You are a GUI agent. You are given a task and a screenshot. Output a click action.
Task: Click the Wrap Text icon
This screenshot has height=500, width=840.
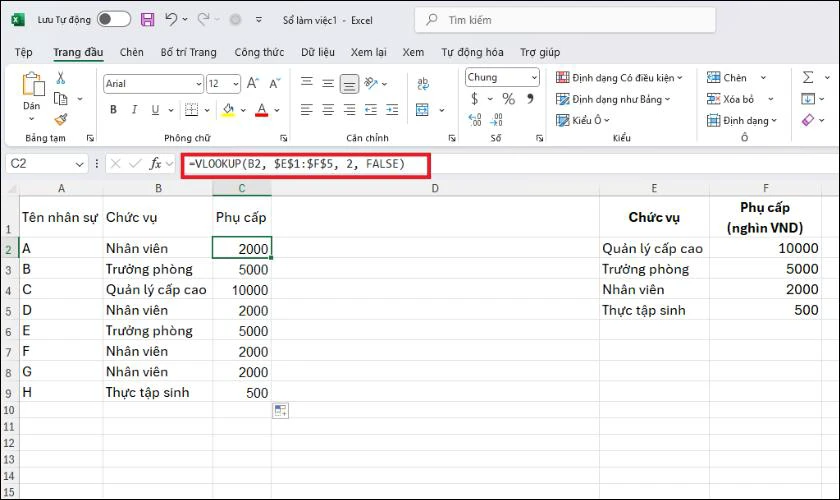point(423,83)
